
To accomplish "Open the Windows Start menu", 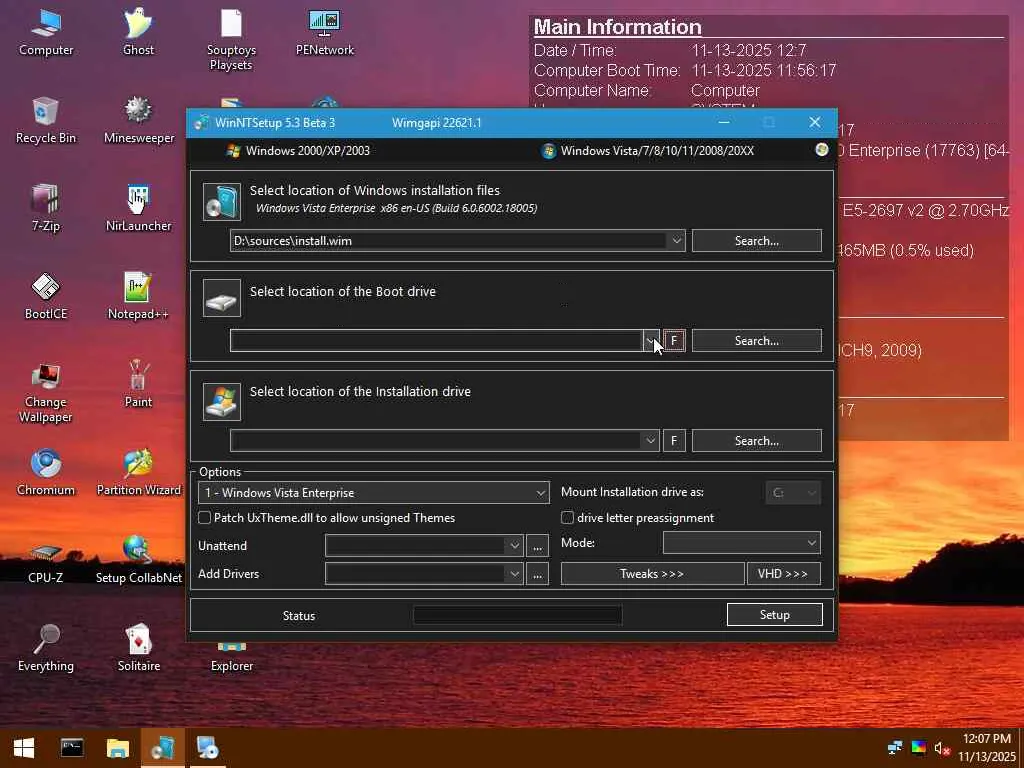I will [24, 748].
